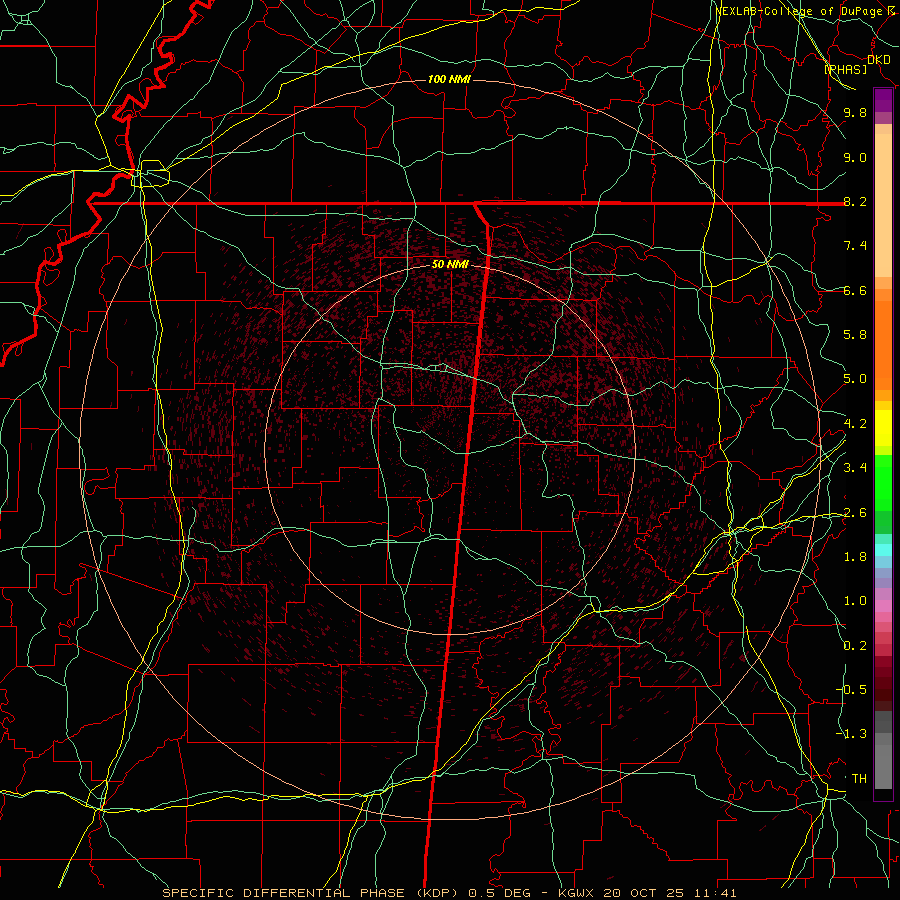
Task: Click the 5.8 value on the color scale
Action: point(855,335)
